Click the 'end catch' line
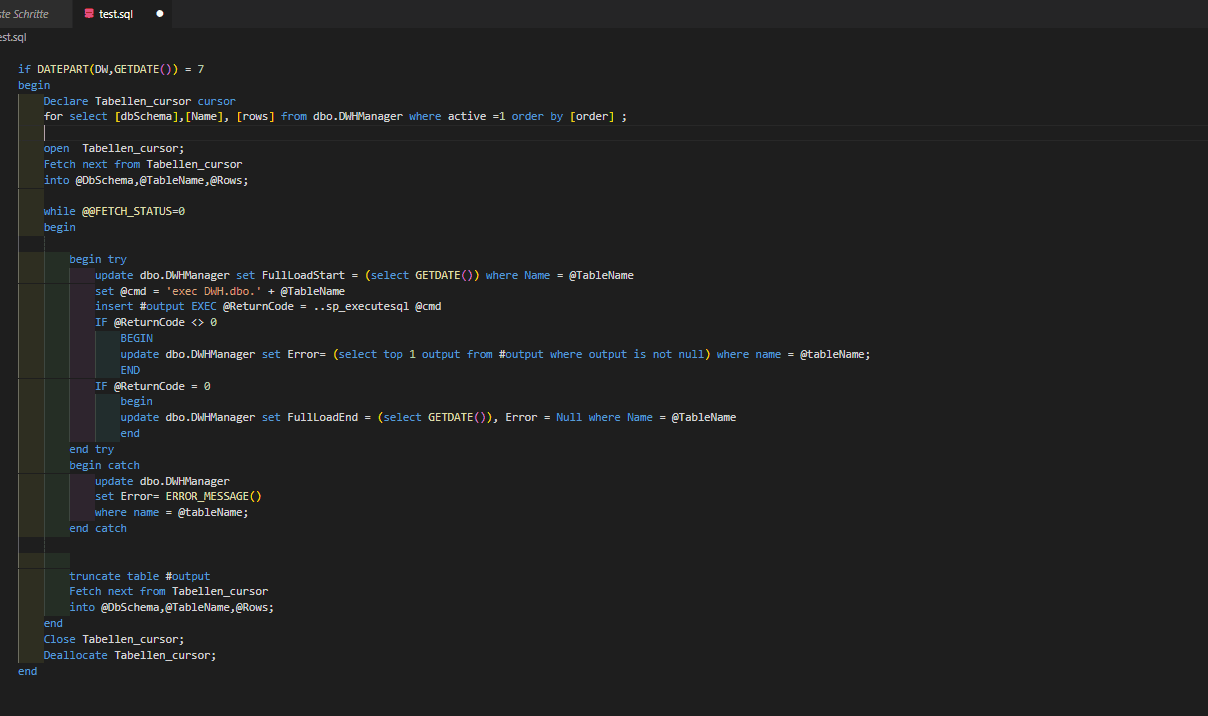 click(98, 528)
